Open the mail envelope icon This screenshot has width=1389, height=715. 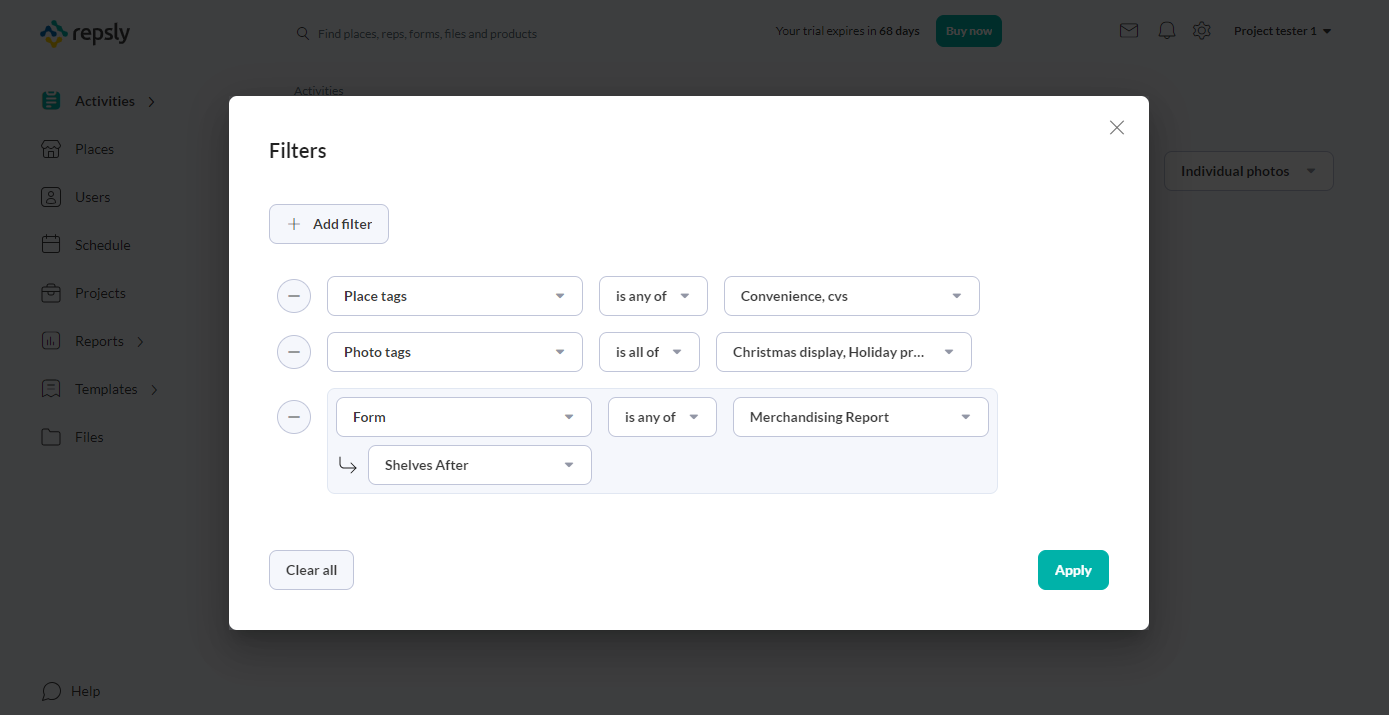click(x=1129, y=31)
